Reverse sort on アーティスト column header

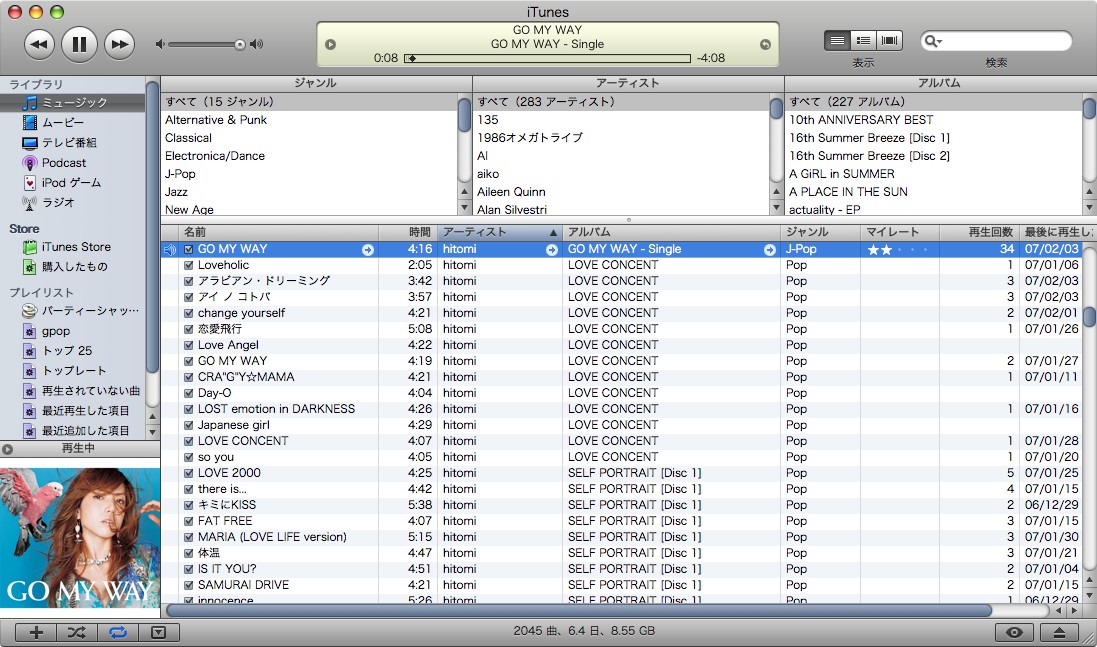click(x=500, y=232)
